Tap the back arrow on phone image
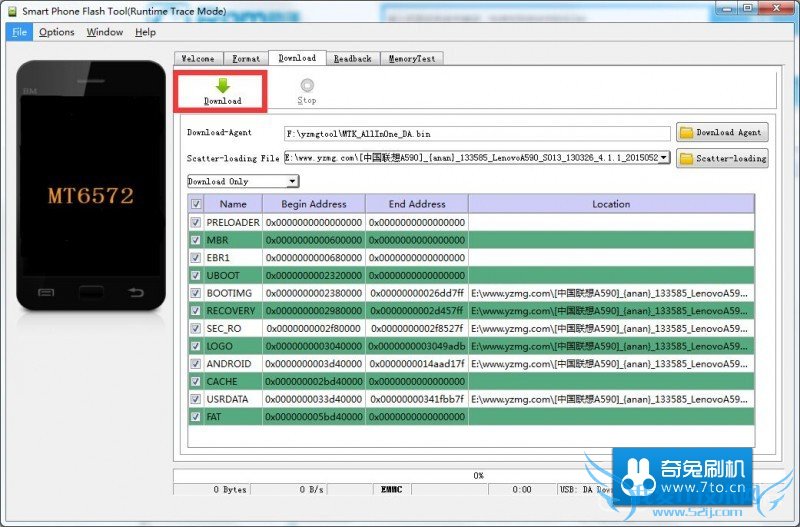The height and width of the screenshot is (527, 800). pyautogui.click(x=135, y=292)
